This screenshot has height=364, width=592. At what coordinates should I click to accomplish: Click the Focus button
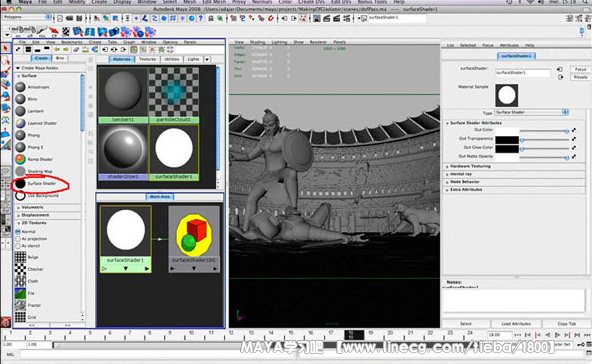click(581, 69)
